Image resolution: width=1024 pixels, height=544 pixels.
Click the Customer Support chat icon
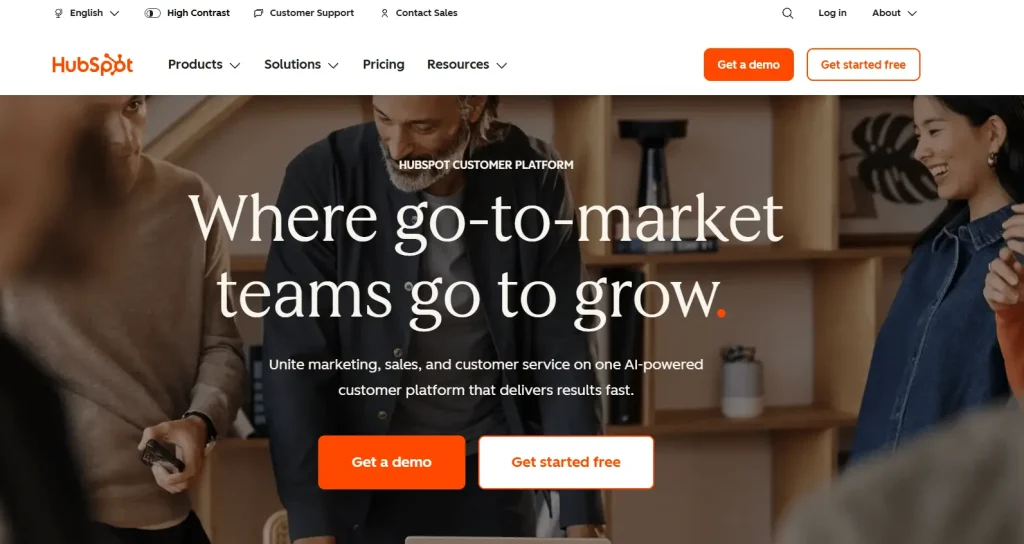(x=259, y=13)
